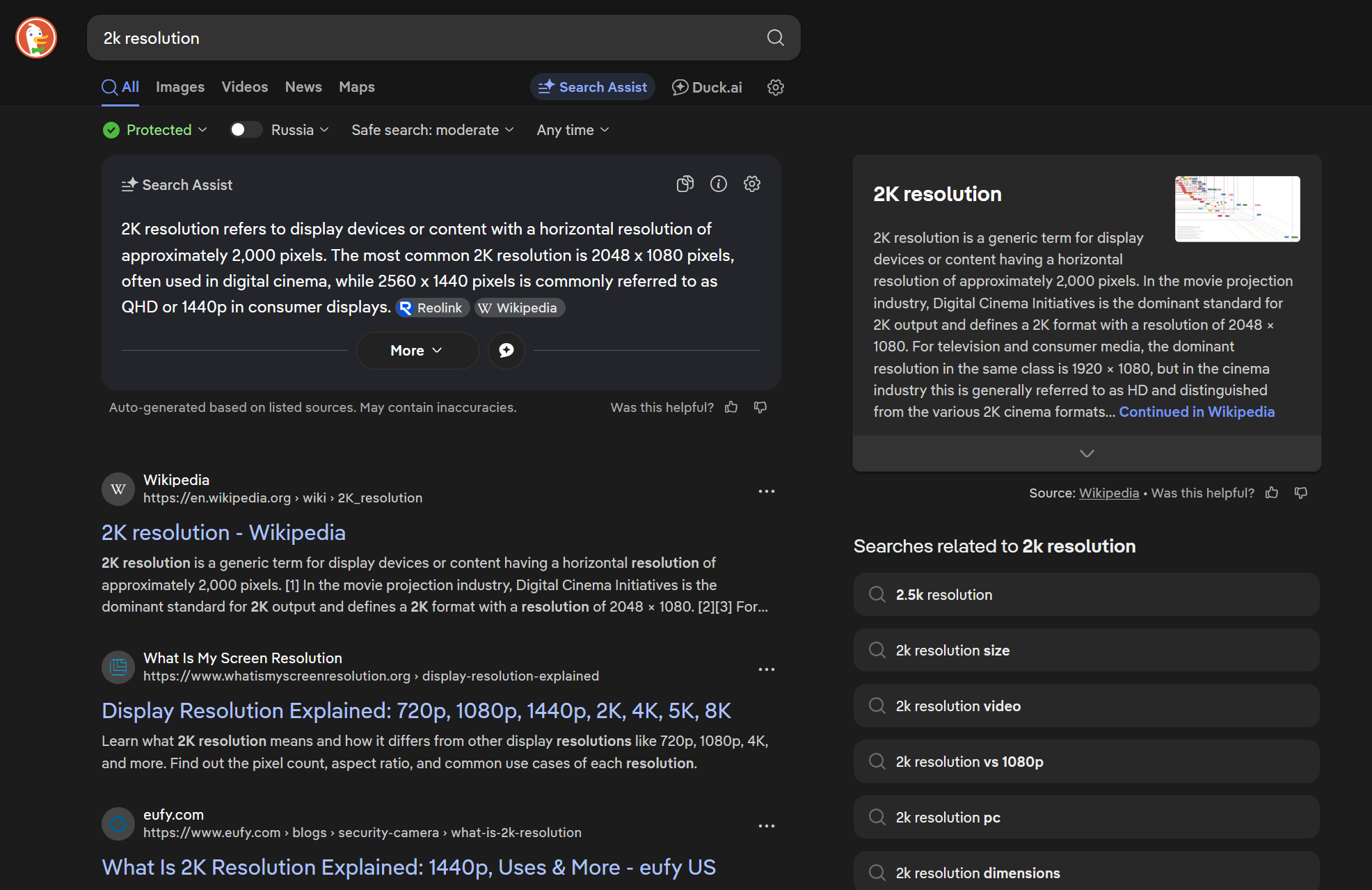Click the chat bubble follow-up icon

coord(506,350)
